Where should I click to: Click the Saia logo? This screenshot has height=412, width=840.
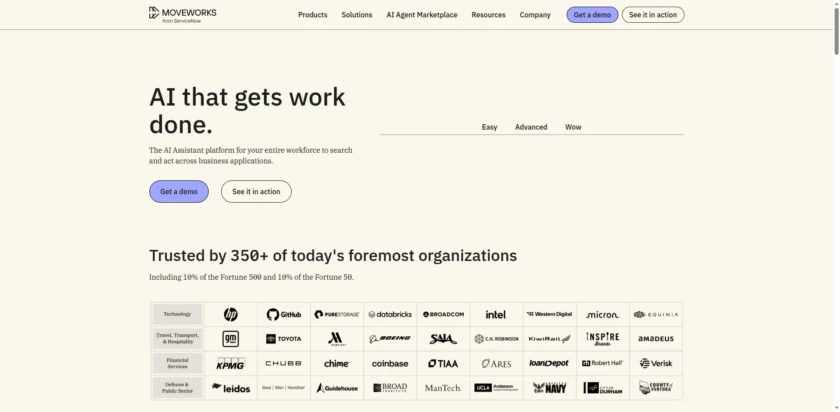(444, 339)
